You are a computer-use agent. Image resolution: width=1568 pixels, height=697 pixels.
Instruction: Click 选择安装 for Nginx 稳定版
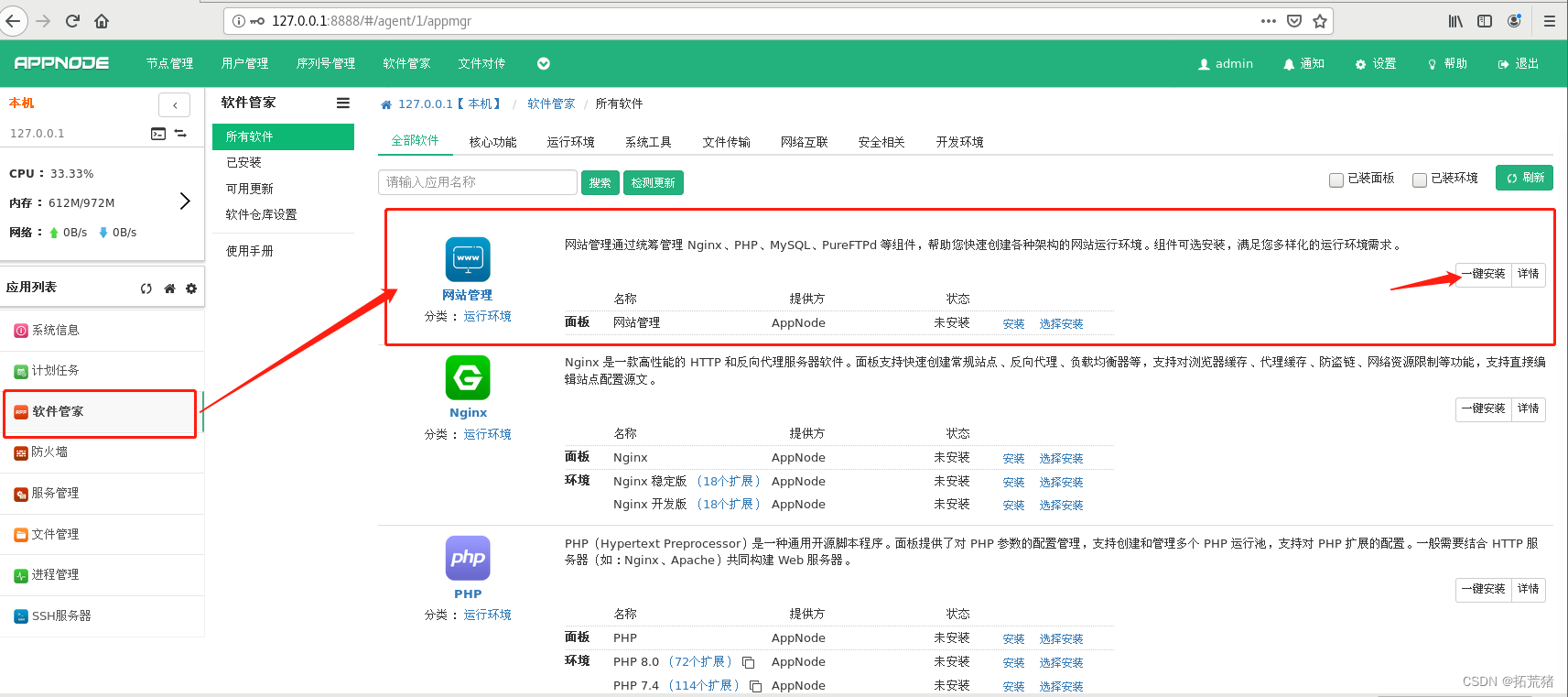[x=1061, y=483]
